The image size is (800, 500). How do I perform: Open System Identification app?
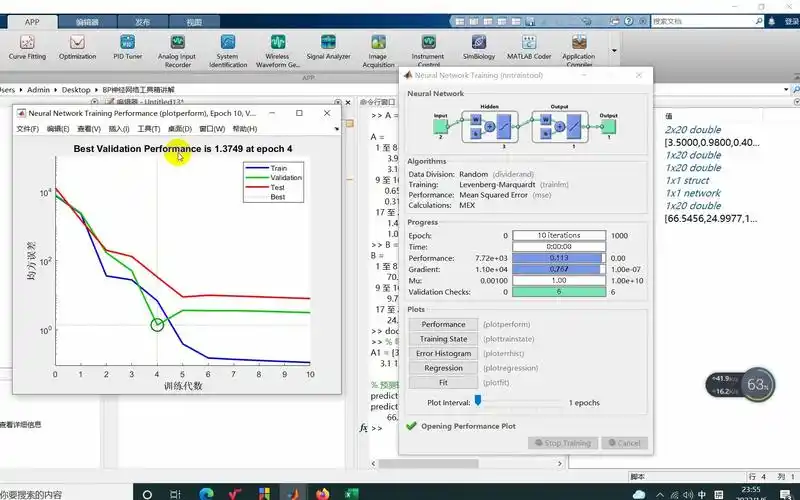tap(228, 47)
